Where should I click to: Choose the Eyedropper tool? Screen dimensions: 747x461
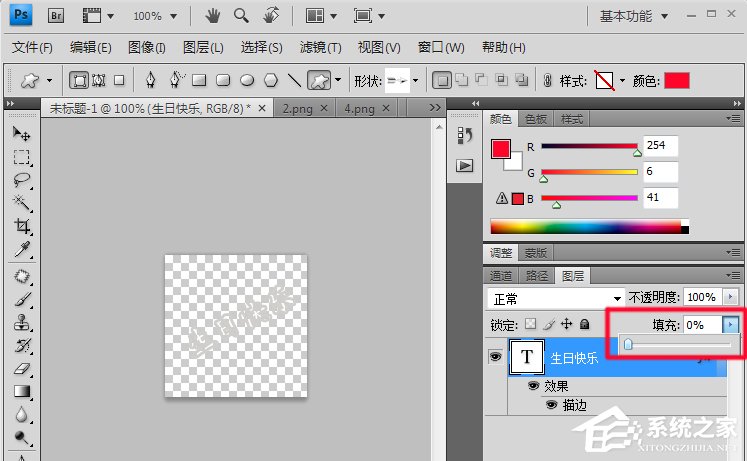(x=21, y=250)
